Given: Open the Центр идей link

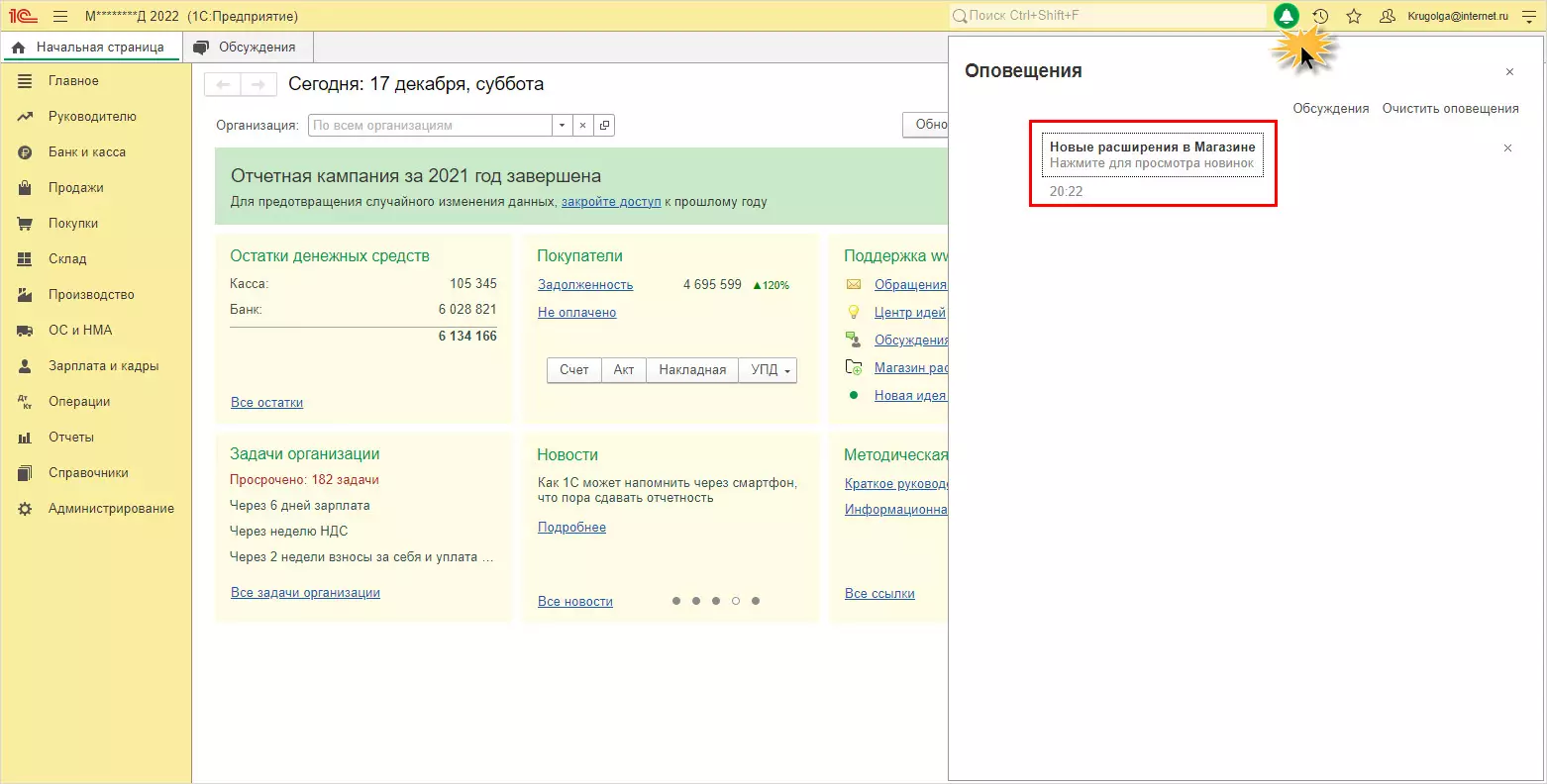Looking at the screenshot, I should [910, 313].
